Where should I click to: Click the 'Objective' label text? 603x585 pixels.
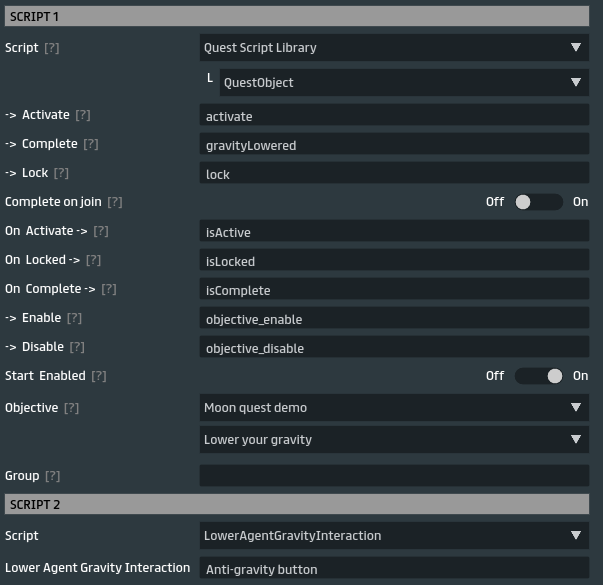[32, 408]
